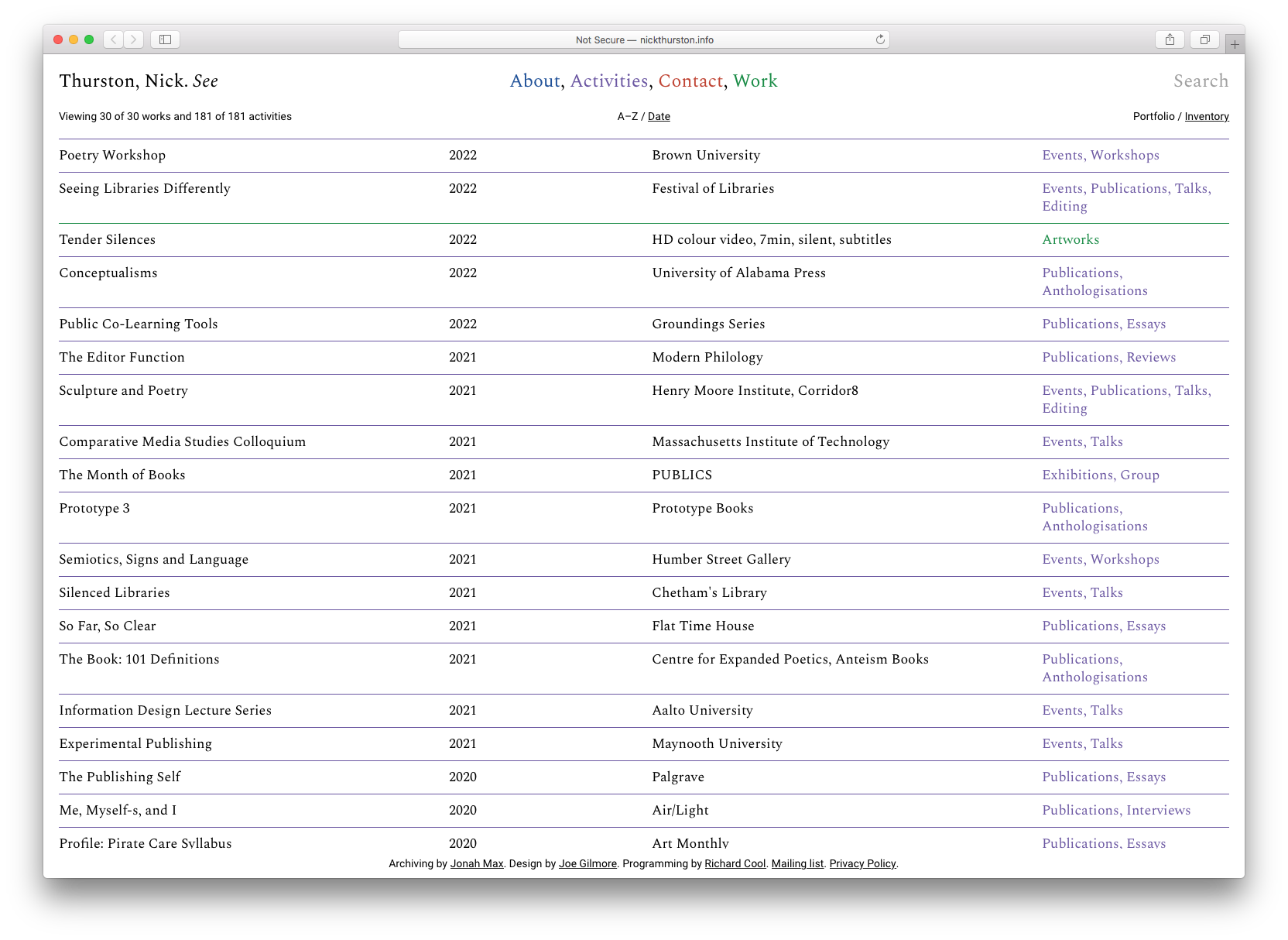Click the Search field in header
Viewport: 1288px width, 940px height.
point(1201,81)
